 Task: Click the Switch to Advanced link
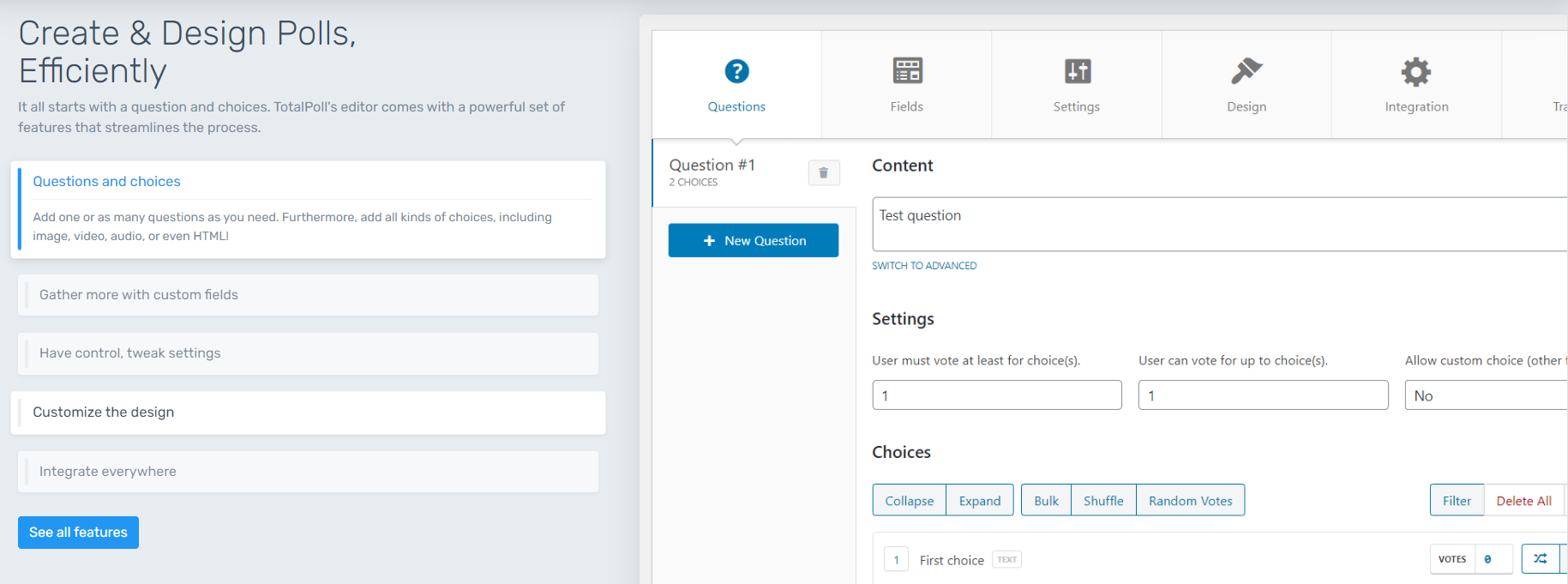pos(924,266)
